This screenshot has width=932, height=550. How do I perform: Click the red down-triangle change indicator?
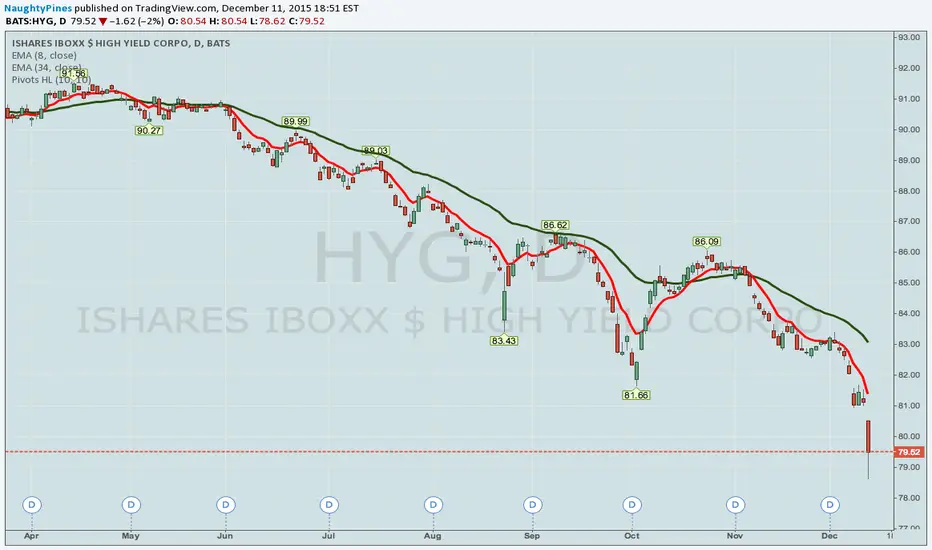coord(103,21)
